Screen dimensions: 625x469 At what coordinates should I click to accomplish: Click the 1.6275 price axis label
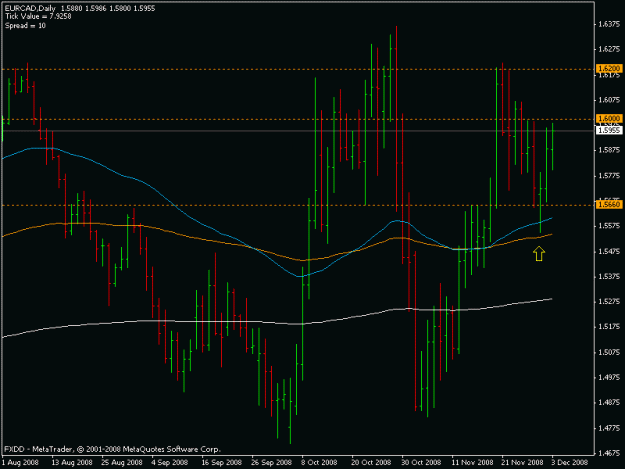coord(609,49)
